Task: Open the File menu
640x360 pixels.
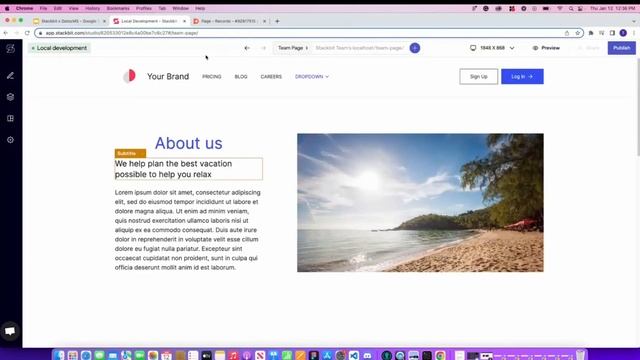Action: [43, 8]
